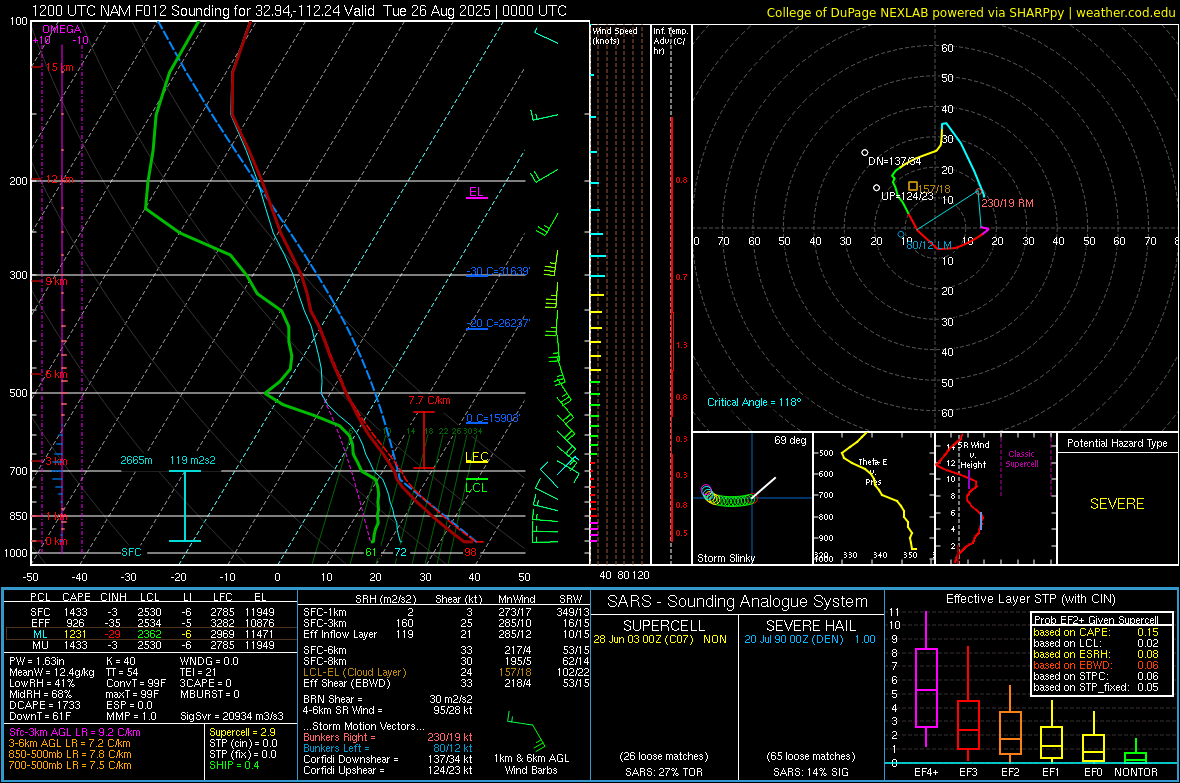Viewport: 1180px width, 783px height.
Task: Click the Supercell = 2.9 composite value
Action: point(242,732)
